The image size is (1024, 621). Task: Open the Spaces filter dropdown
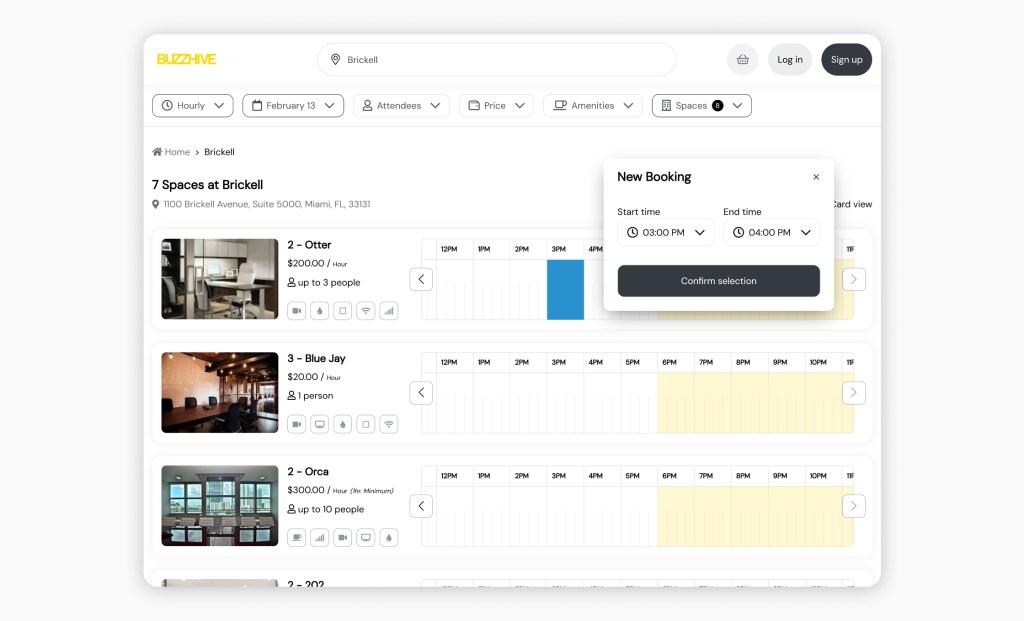tap(701, 106)
